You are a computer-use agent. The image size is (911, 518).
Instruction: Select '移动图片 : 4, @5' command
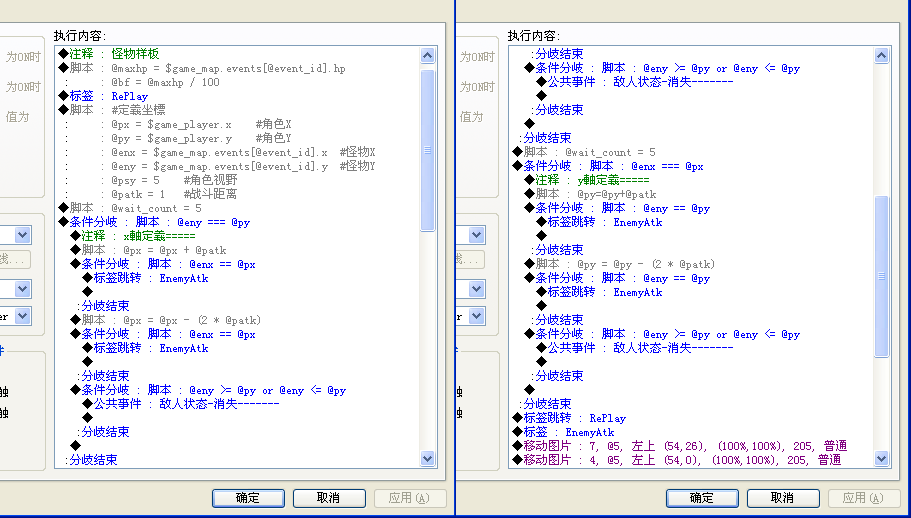[x=677, y=460]
